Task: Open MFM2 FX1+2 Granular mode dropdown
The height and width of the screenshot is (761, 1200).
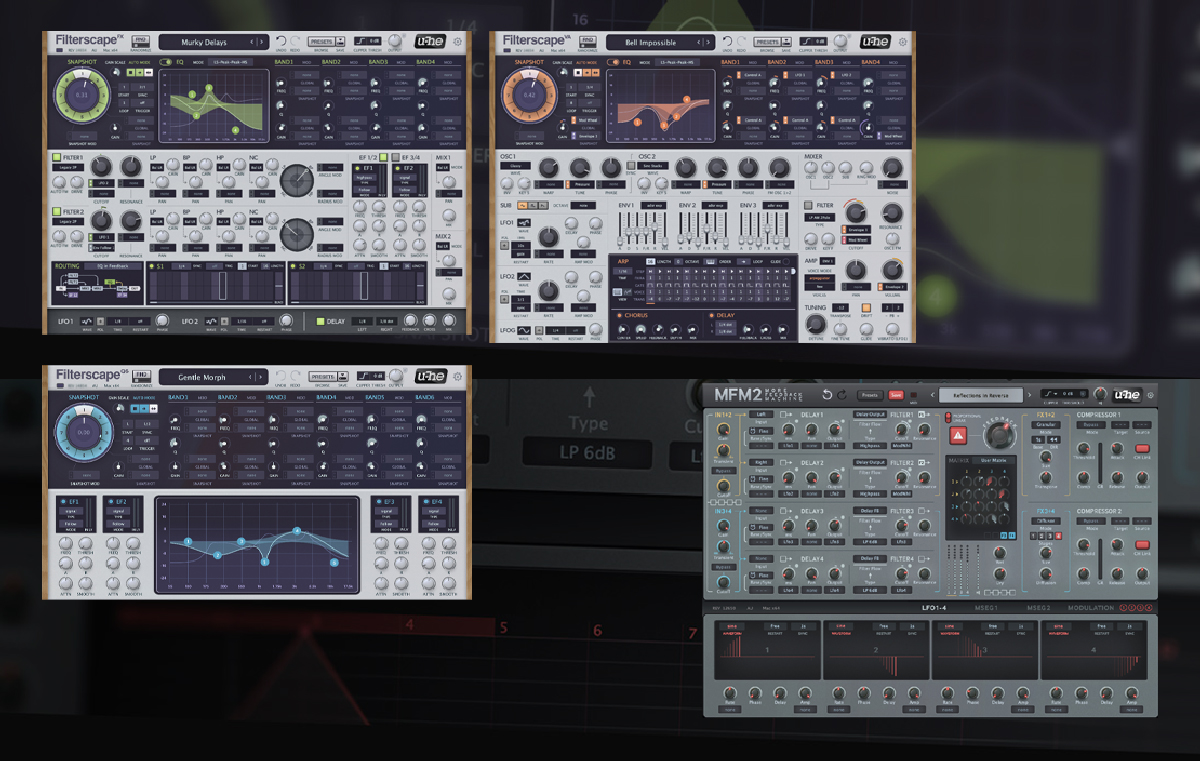Action: tap(1046, 425)
